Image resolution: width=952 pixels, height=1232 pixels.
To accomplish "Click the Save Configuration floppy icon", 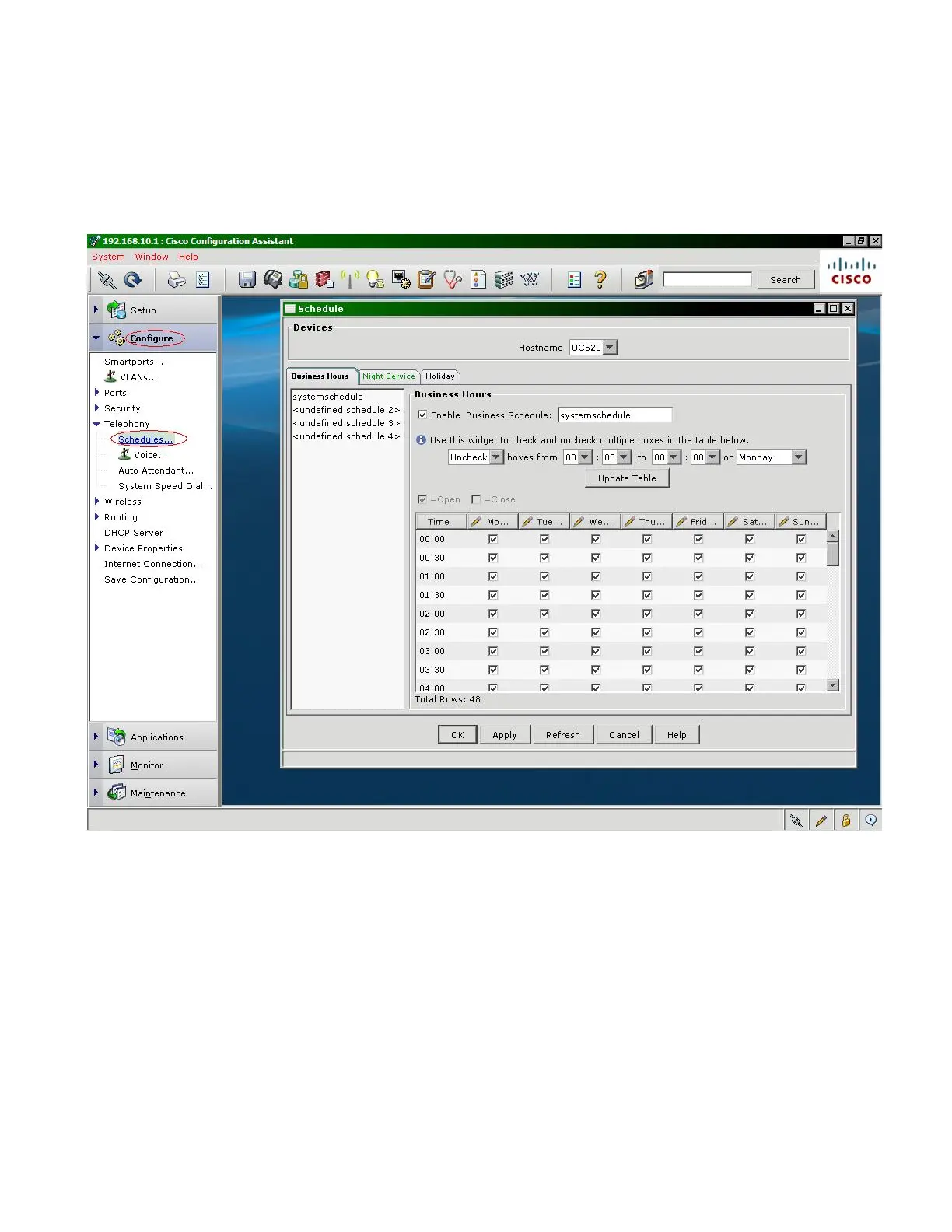I will coord(247,280).
